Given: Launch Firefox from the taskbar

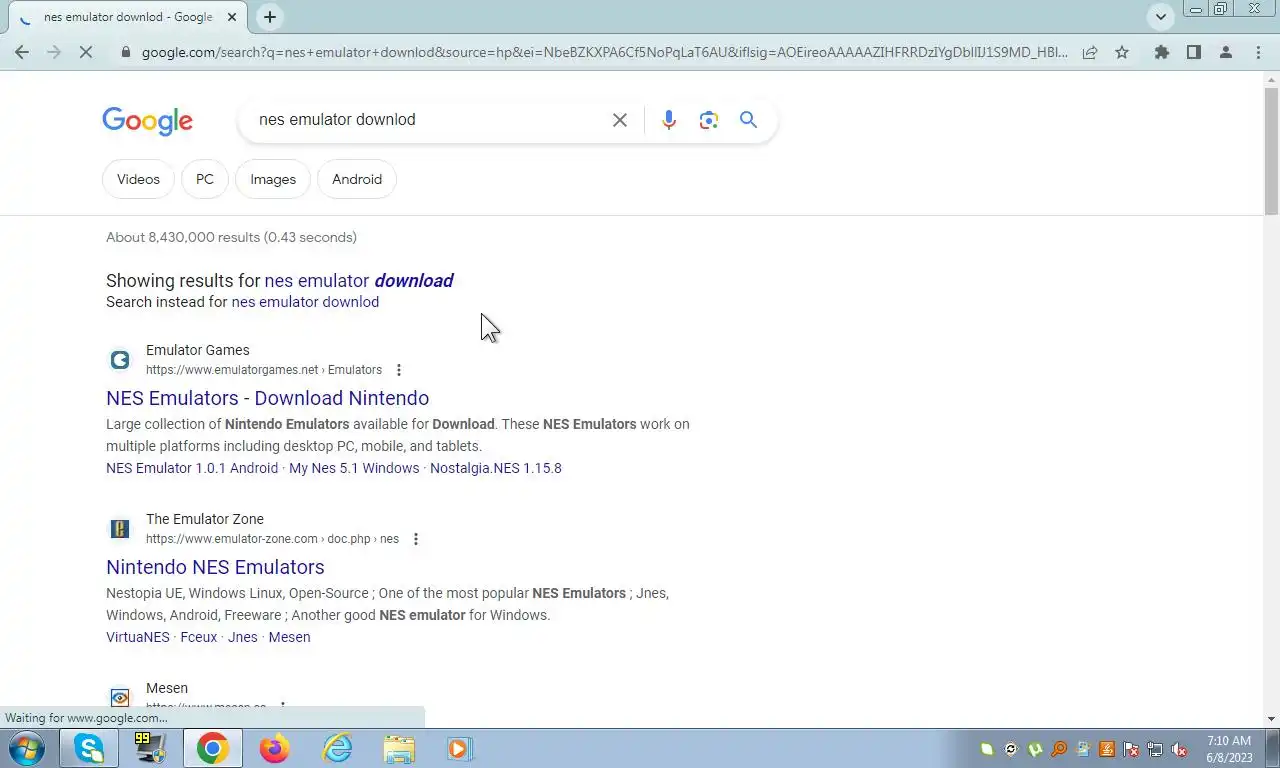Looking at the screenshot, I should point(274,748).
